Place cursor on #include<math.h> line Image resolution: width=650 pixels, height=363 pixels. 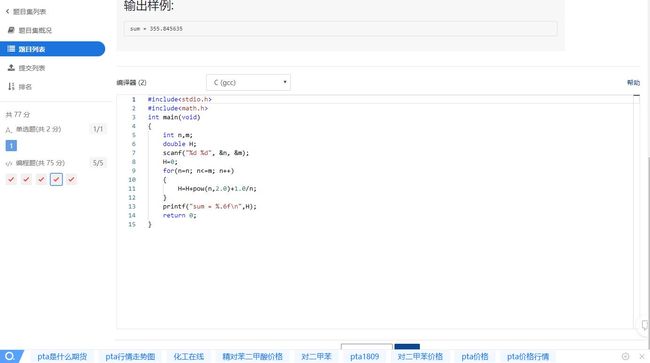pos(178,108)
